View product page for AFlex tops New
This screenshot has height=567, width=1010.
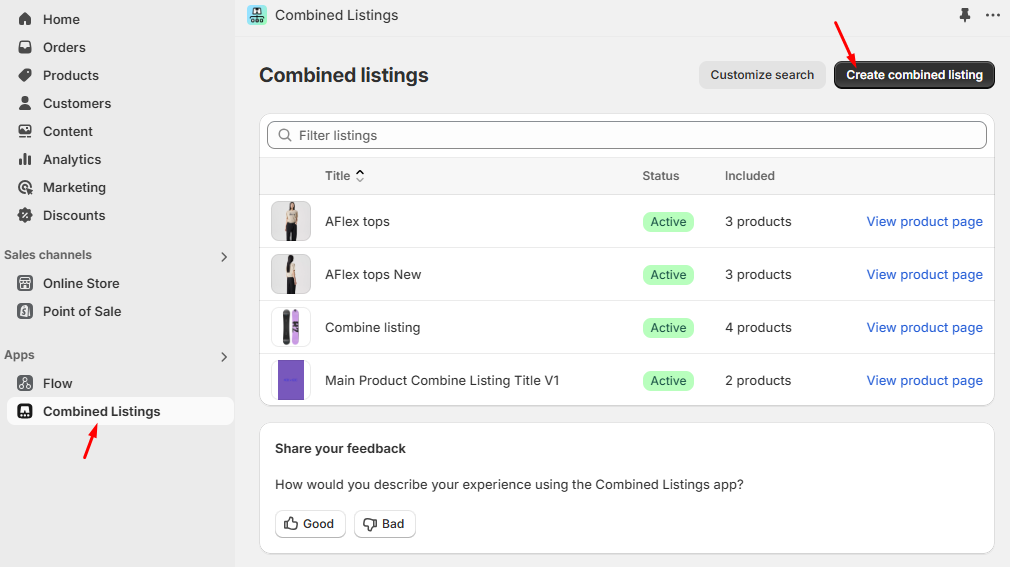click(924, 274)
